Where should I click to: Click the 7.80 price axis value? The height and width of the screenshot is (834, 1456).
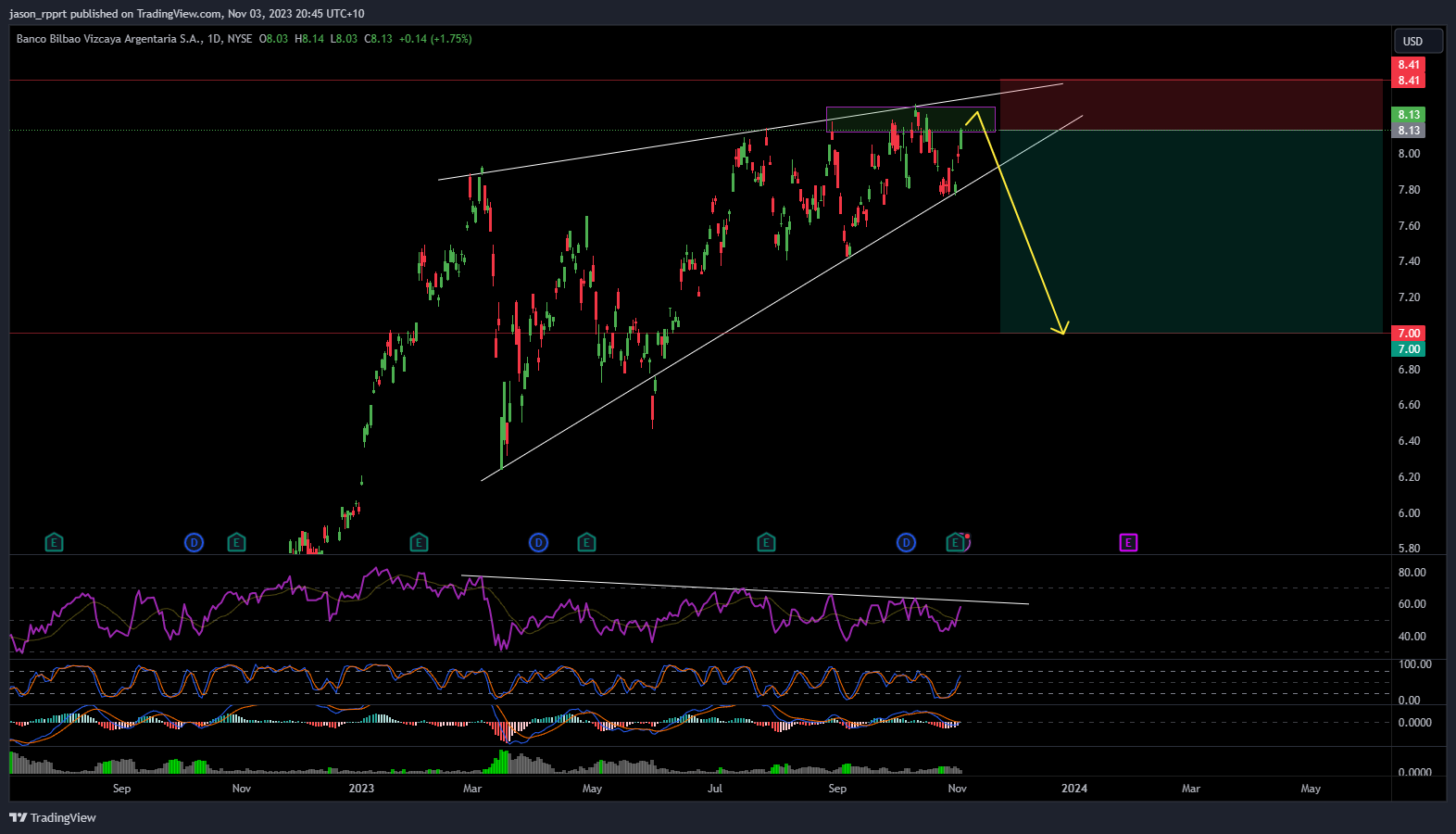(x=1409, y=190)
